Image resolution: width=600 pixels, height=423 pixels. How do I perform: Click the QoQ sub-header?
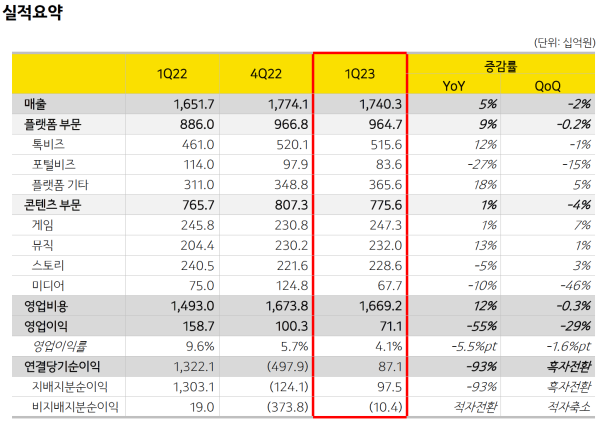(x=548, y=86)
